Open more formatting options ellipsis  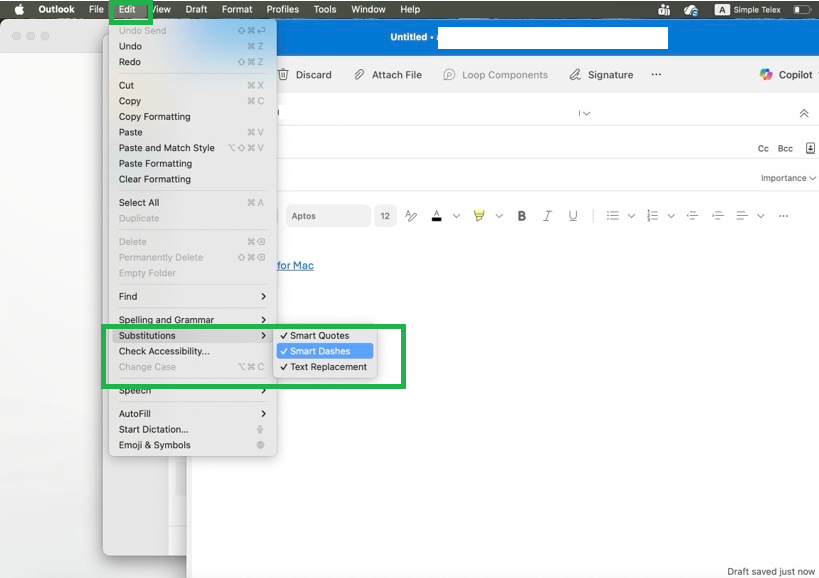(783, 216)
